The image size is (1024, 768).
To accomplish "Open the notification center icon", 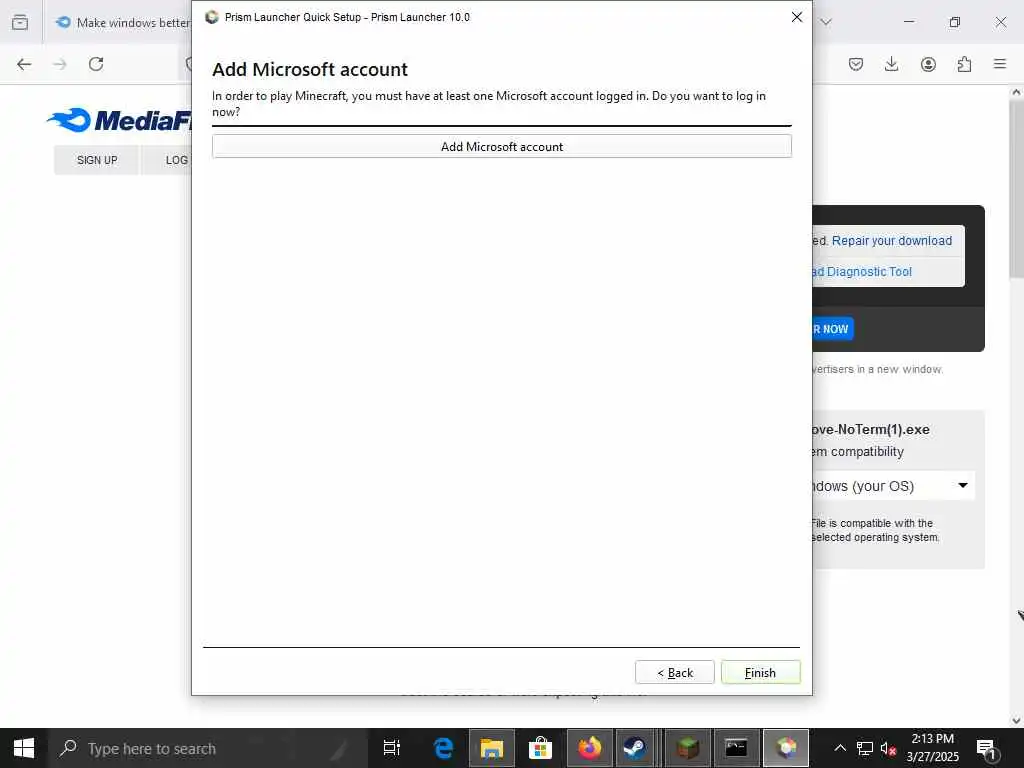I will 987,748.
